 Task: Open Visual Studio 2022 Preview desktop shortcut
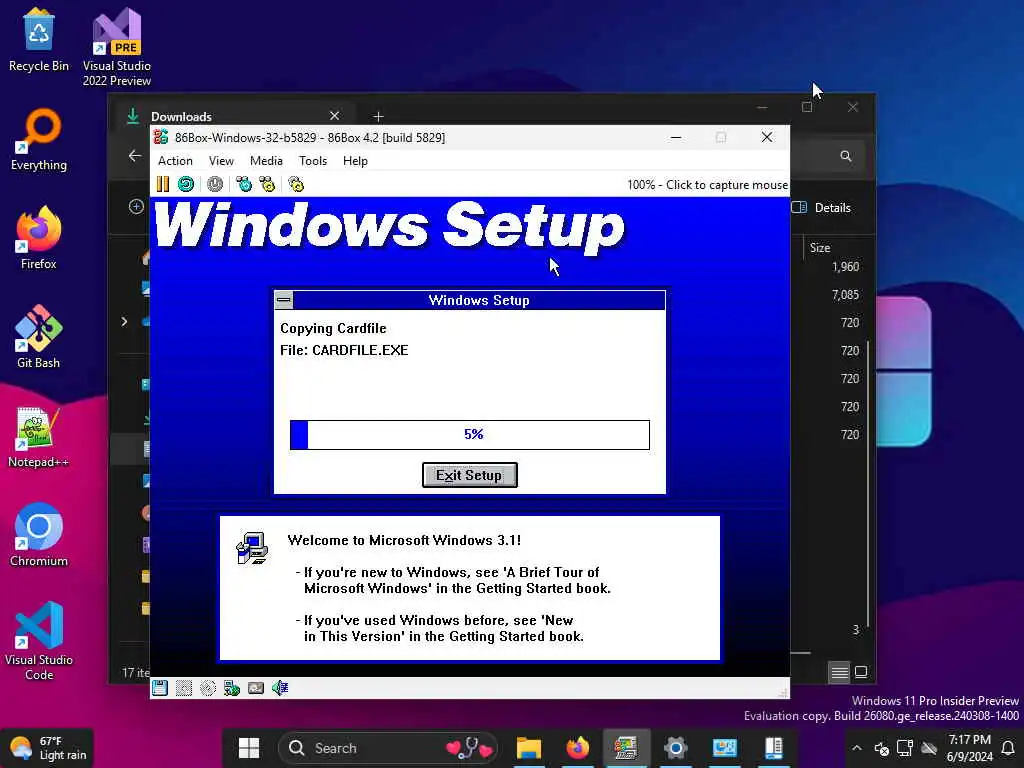[117, 47]
